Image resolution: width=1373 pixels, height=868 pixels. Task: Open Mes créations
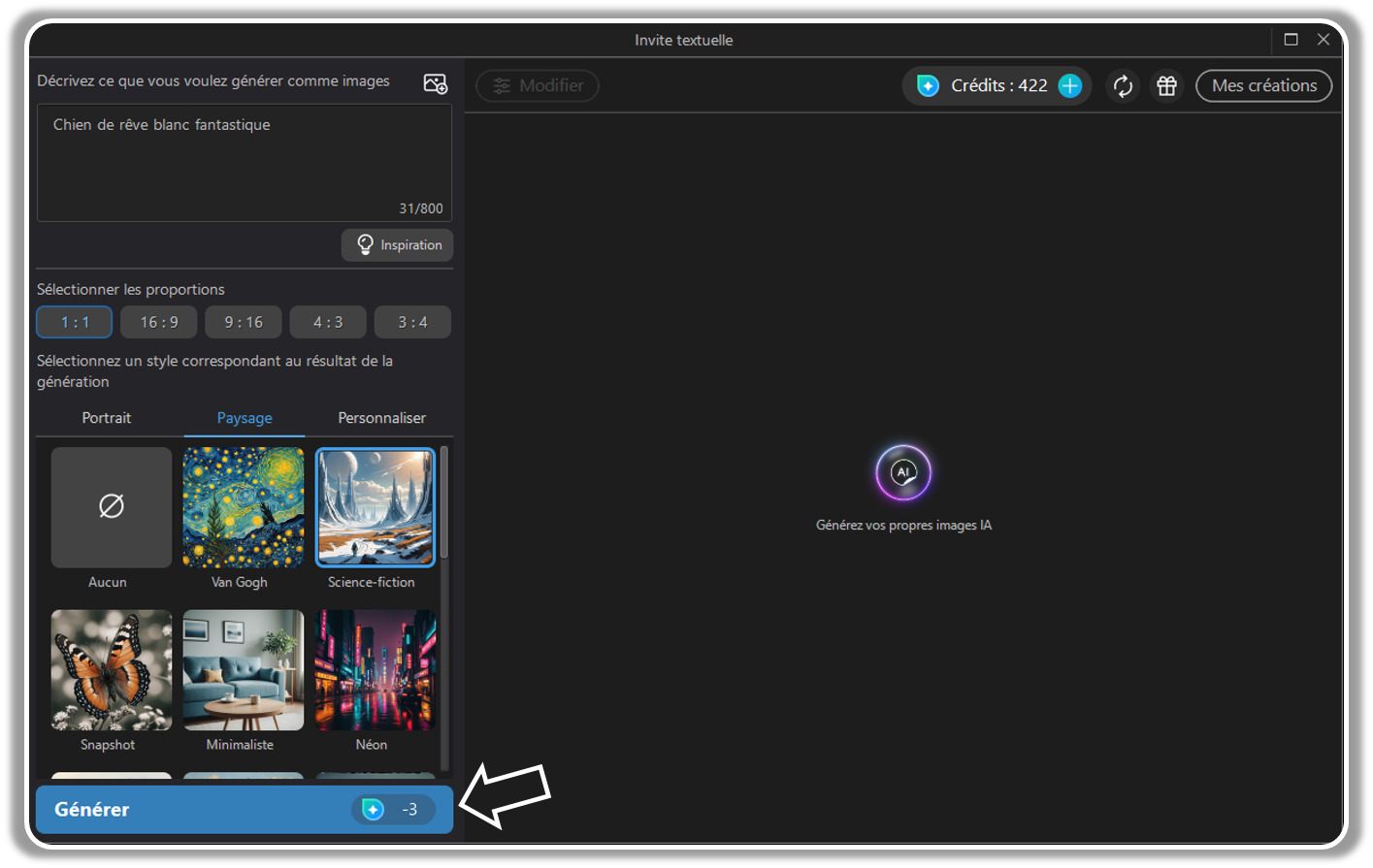(x=1263, y=85)
